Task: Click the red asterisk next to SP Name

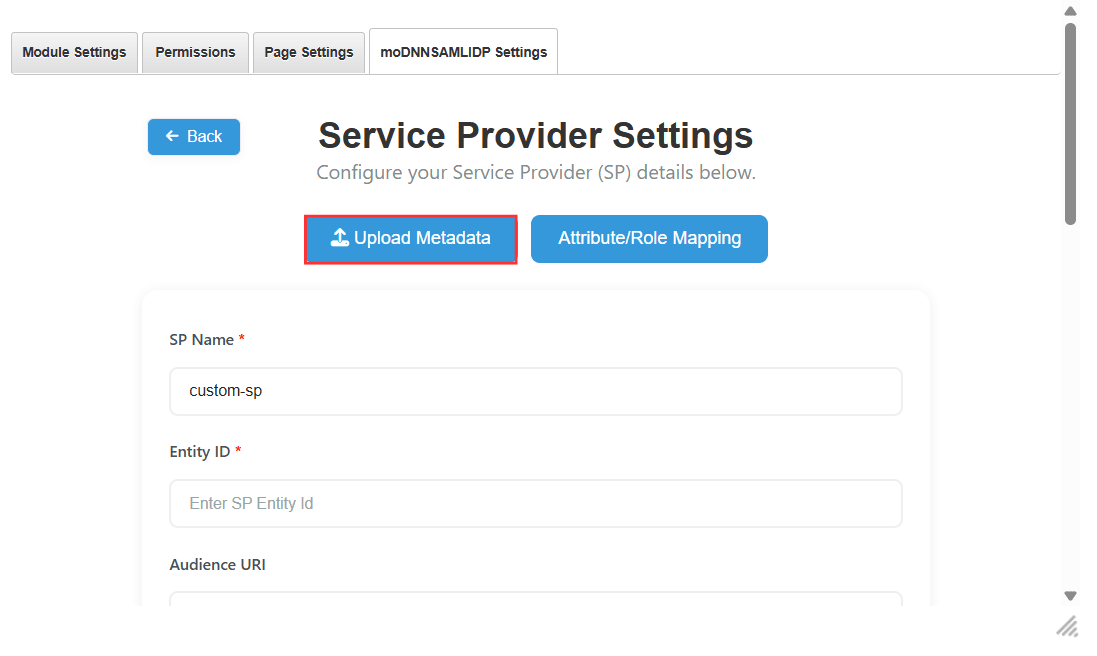Action: pyautogui.click(x=240, y=339)
